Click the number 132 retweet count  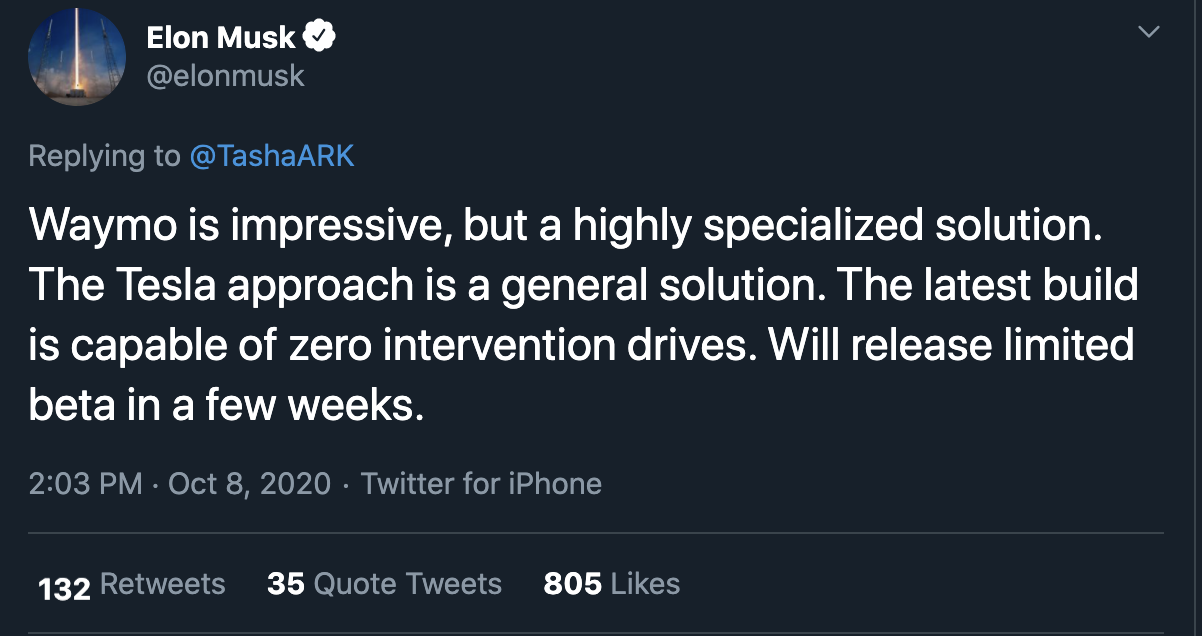64,586
